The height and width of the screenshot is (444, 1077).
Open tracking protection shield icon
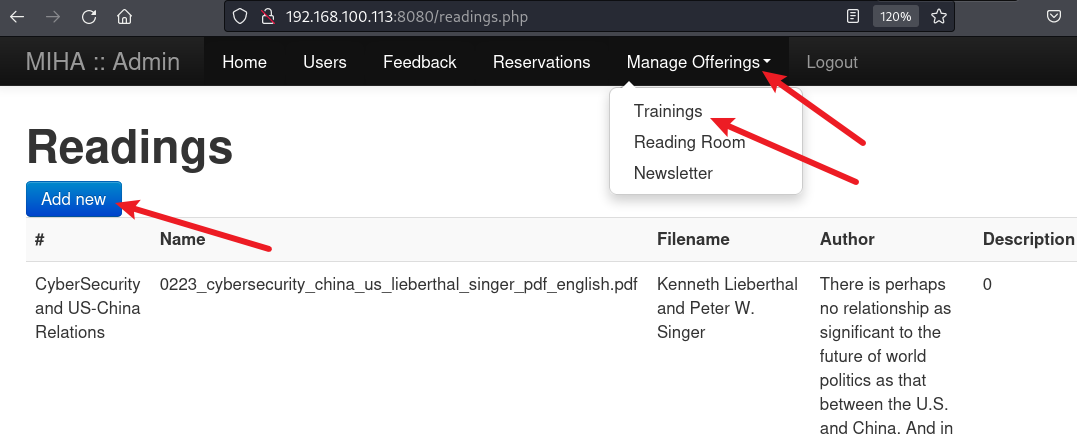coord(240,17)
